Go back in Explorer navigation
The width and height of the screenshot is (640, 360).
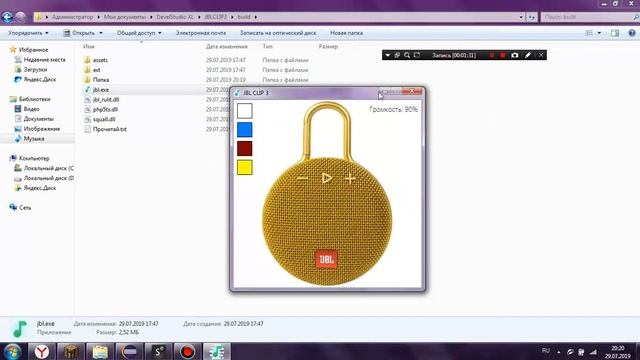click(x=7, y=17)
